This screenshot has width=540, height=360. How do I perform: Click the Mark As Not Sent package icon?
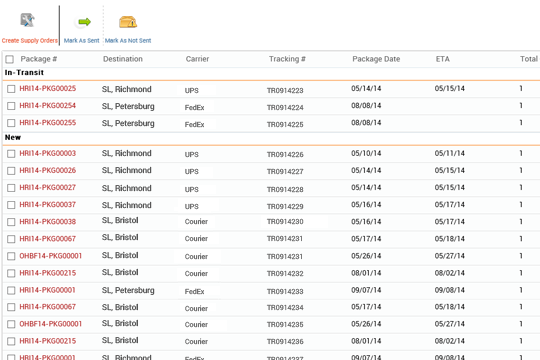tap(128, 22)
